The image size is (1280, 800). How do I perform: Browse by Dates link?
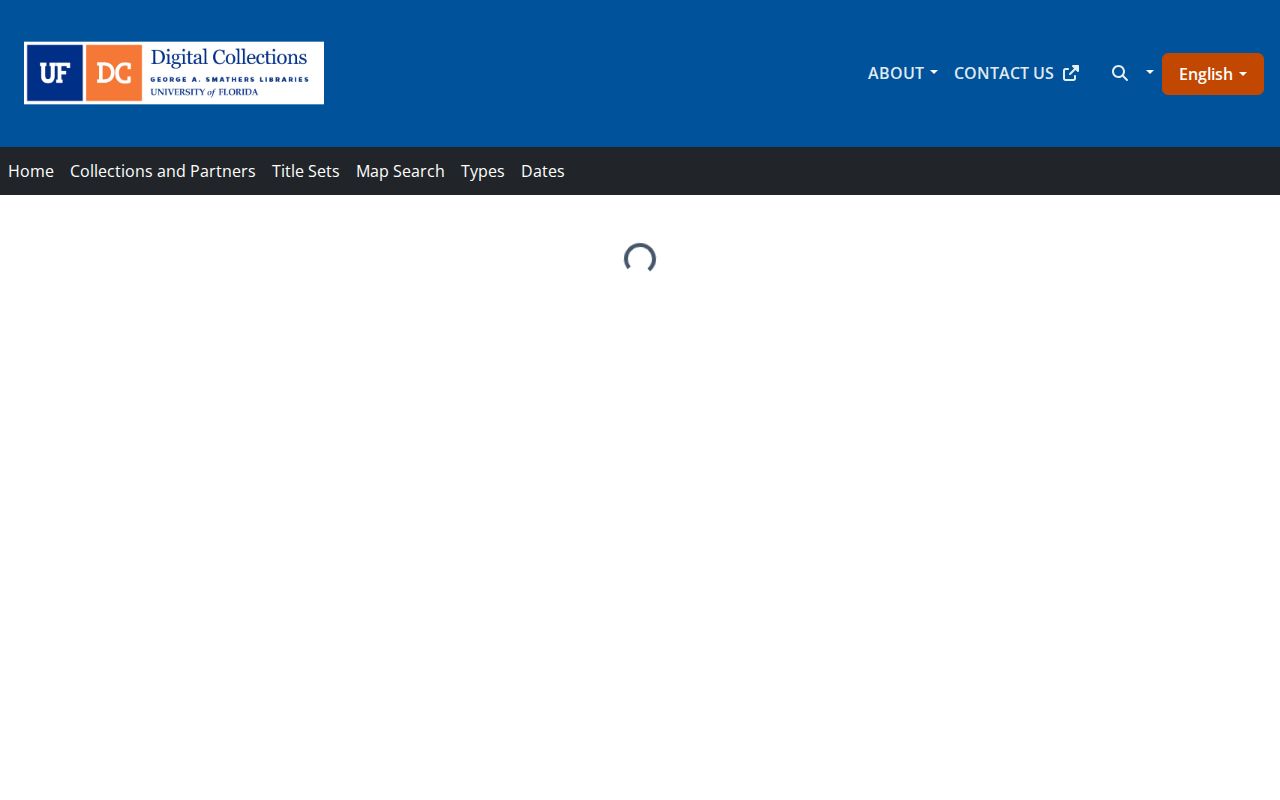(543, 171)
